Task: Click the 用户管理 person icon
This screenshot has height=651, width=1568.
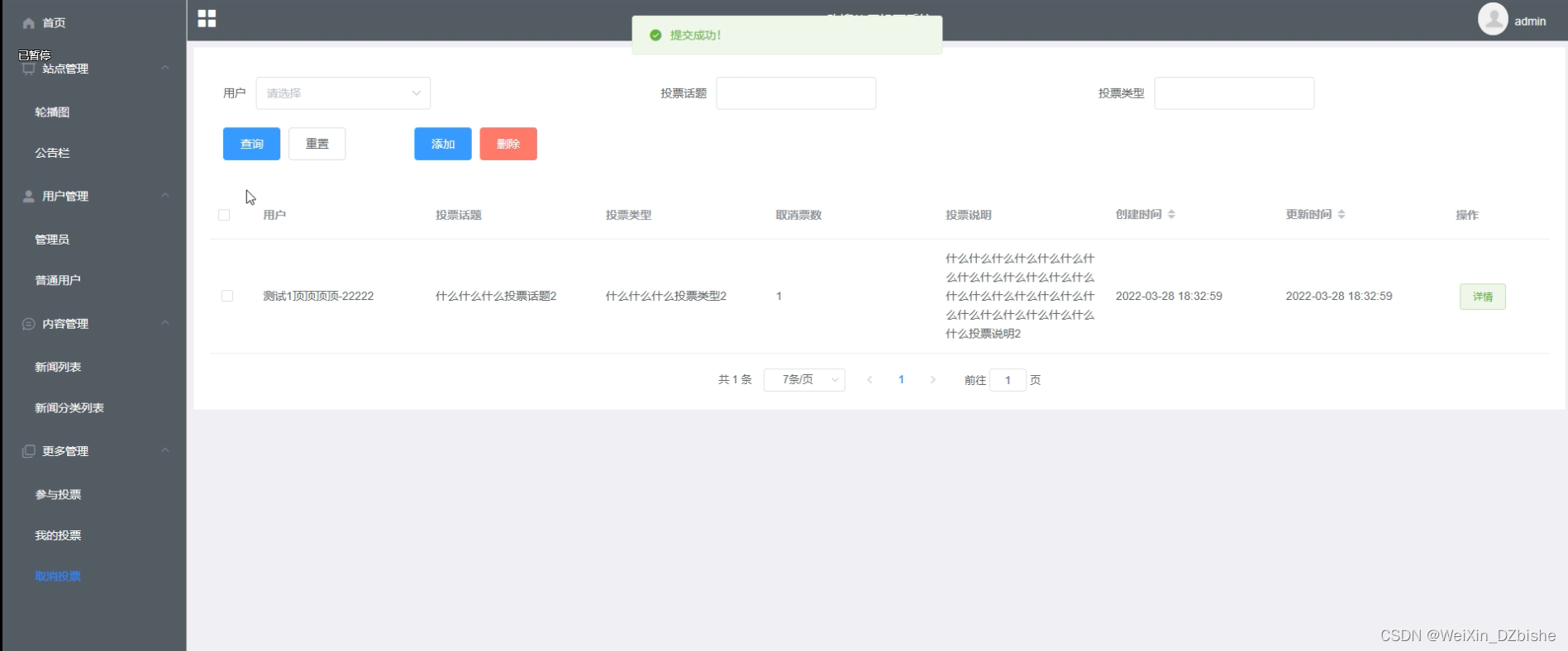Action: (29, 196)
